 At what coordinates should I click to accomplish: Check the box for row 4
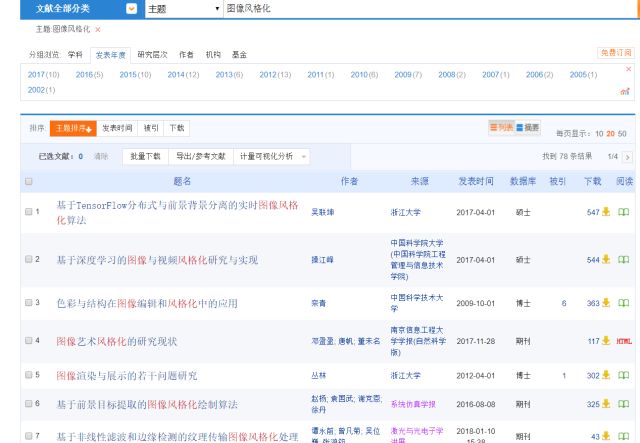(x=29, y=341)
